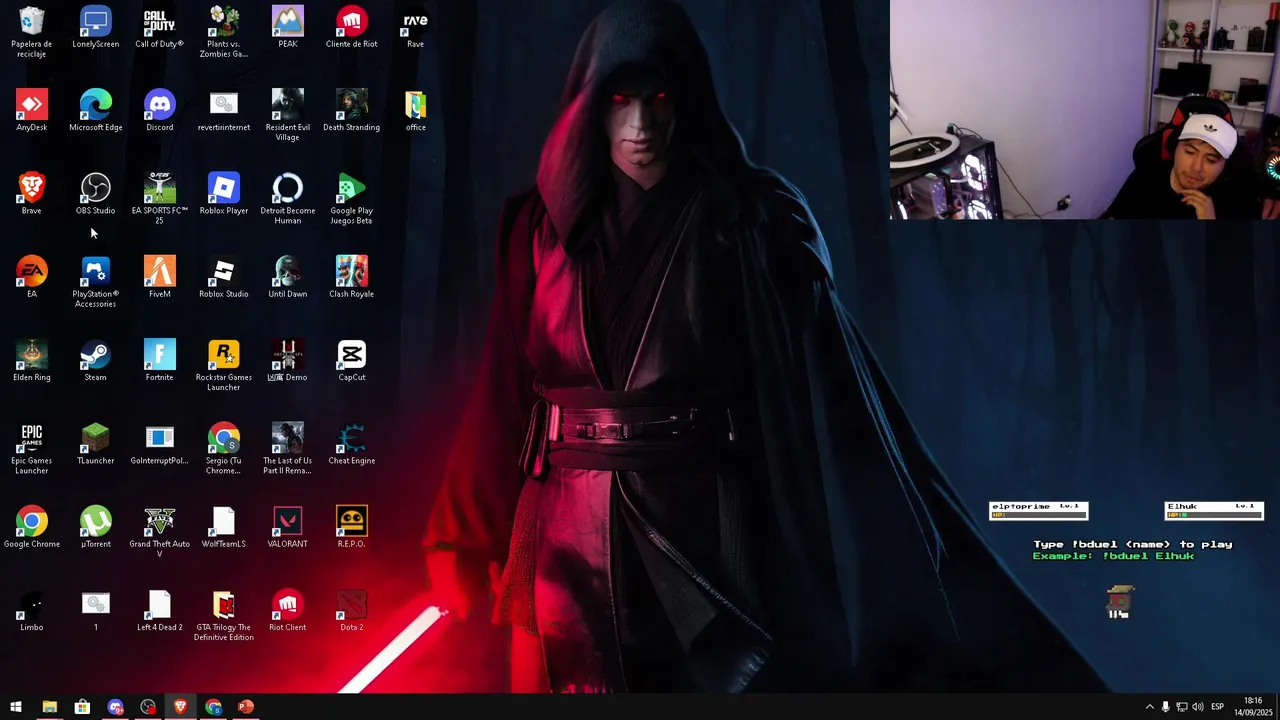The height and width of the screenshot is (720, 1280).
Task: Click the PlayStation Accessories icon
Action: pos(96,282)
